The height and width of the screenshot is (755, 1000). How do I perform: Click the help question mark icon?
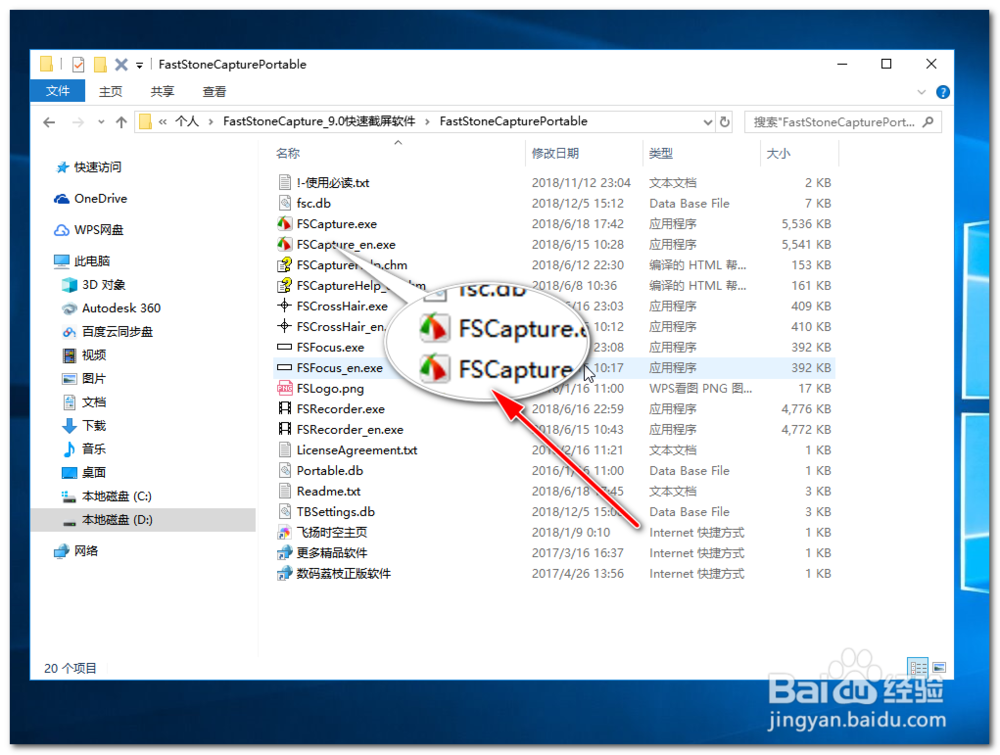[x=943, y=92]
